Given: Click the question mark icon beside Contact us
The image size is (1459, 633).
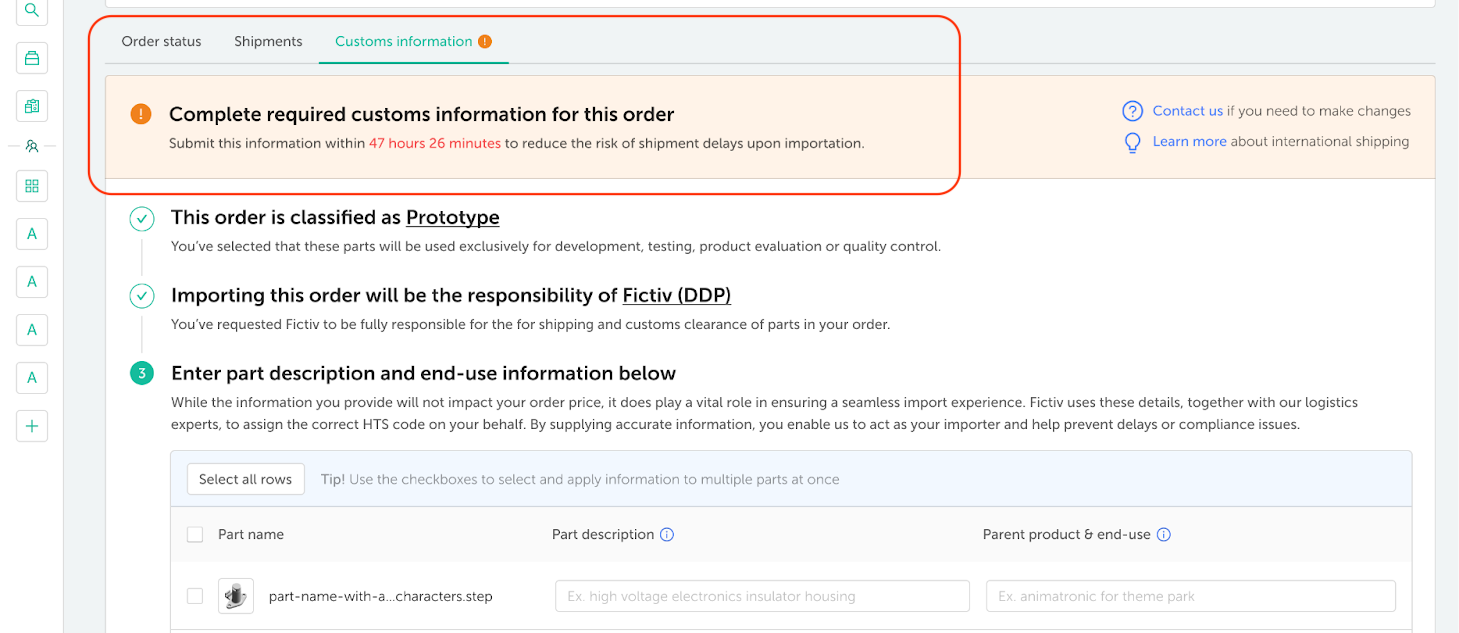Looking at the screenshot, I should [x=1132, y=111].
